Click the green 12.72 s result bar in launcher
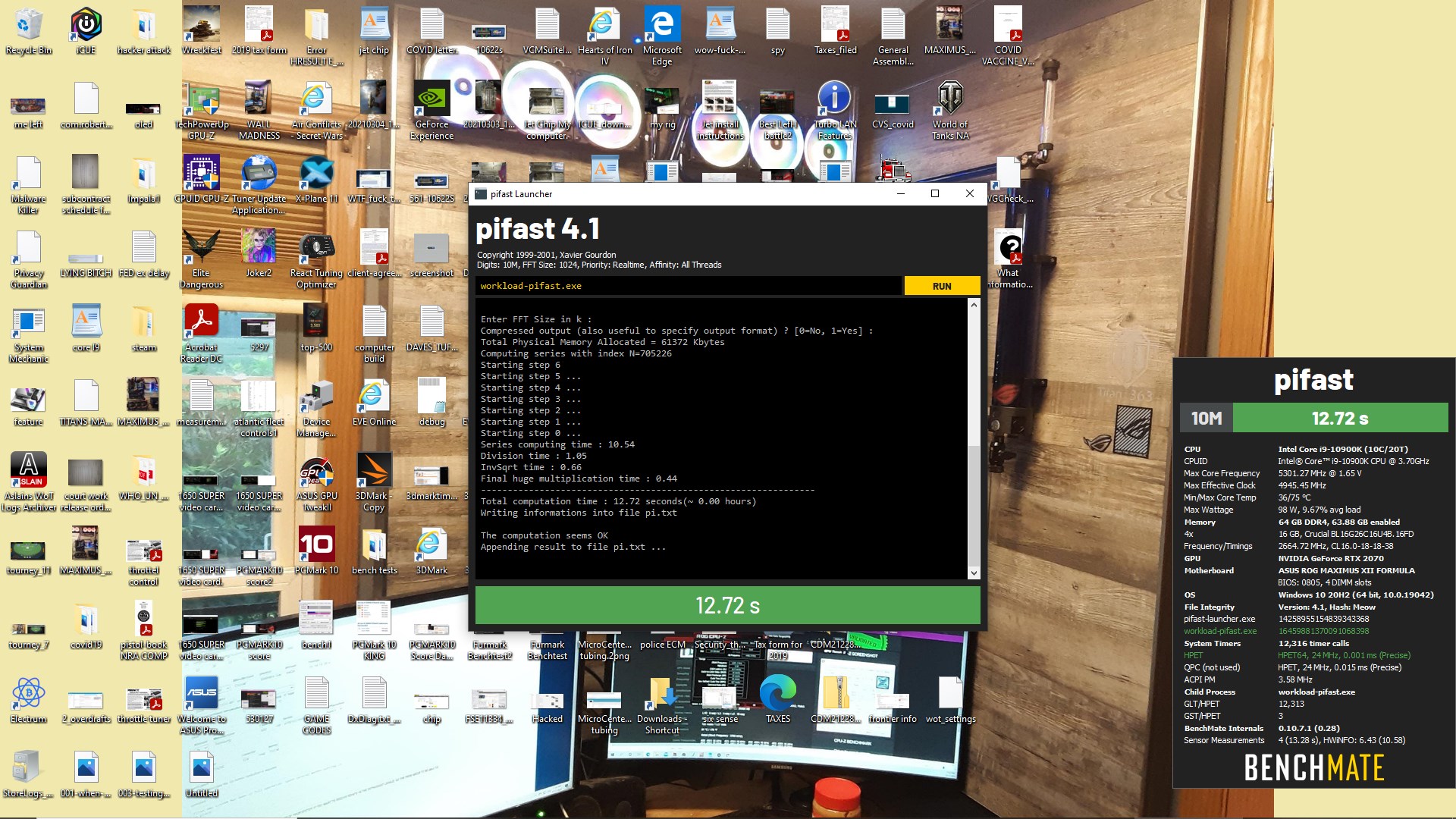 coord(727,605)
